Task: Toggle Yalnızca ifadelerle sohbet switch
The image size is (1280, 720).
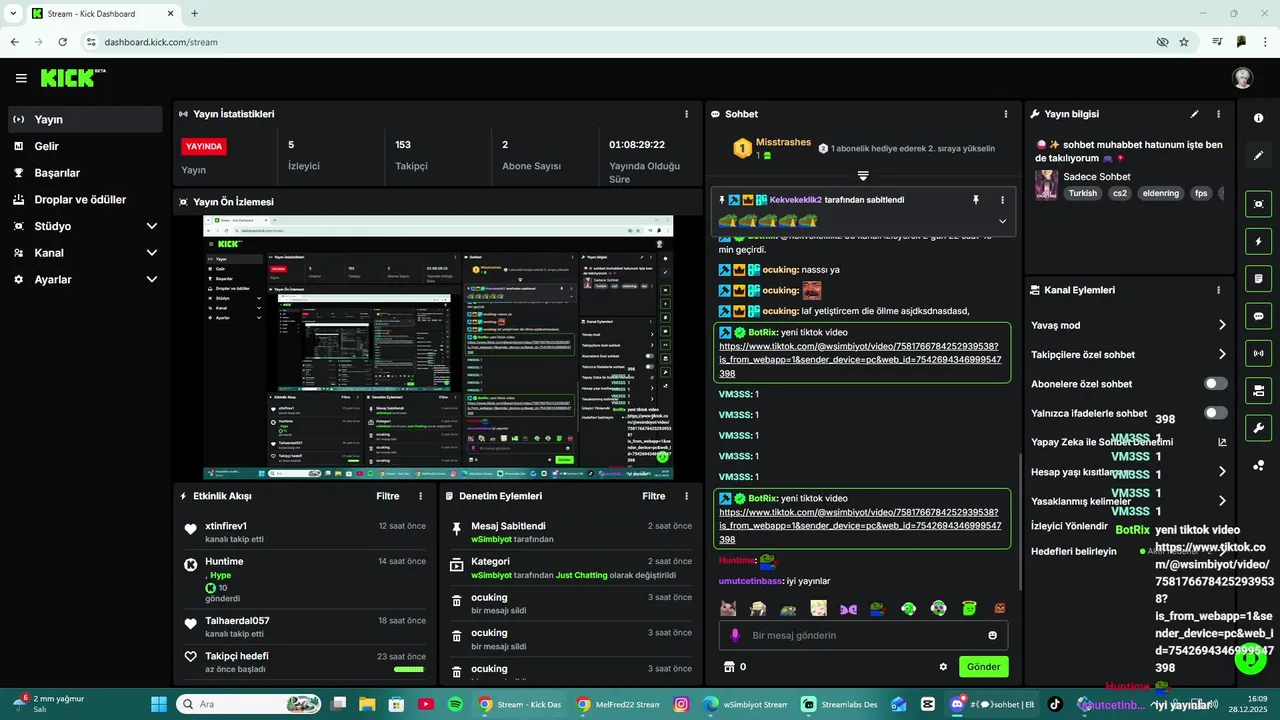Action: coord(1216,413)
